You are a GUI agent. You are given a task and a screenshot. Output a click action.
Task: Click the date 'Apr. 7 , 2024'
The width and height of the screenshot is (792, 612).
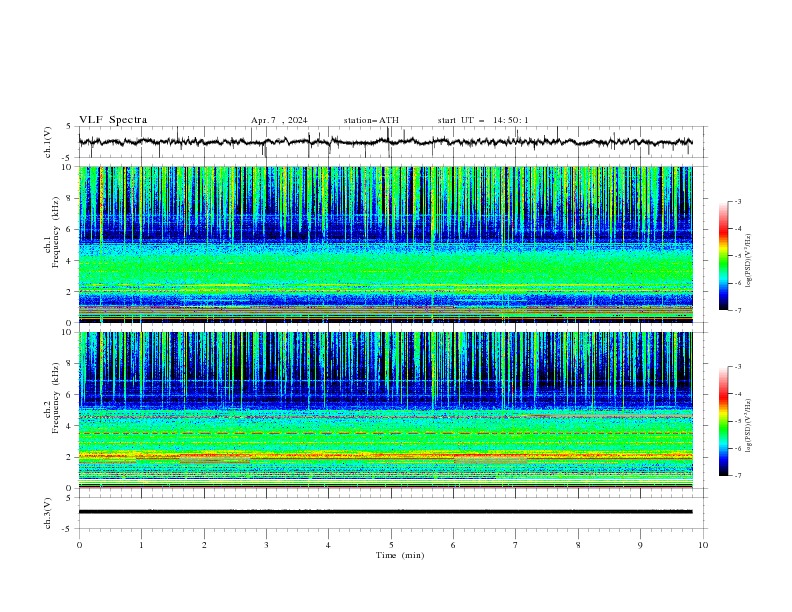(x=279, y=120)
